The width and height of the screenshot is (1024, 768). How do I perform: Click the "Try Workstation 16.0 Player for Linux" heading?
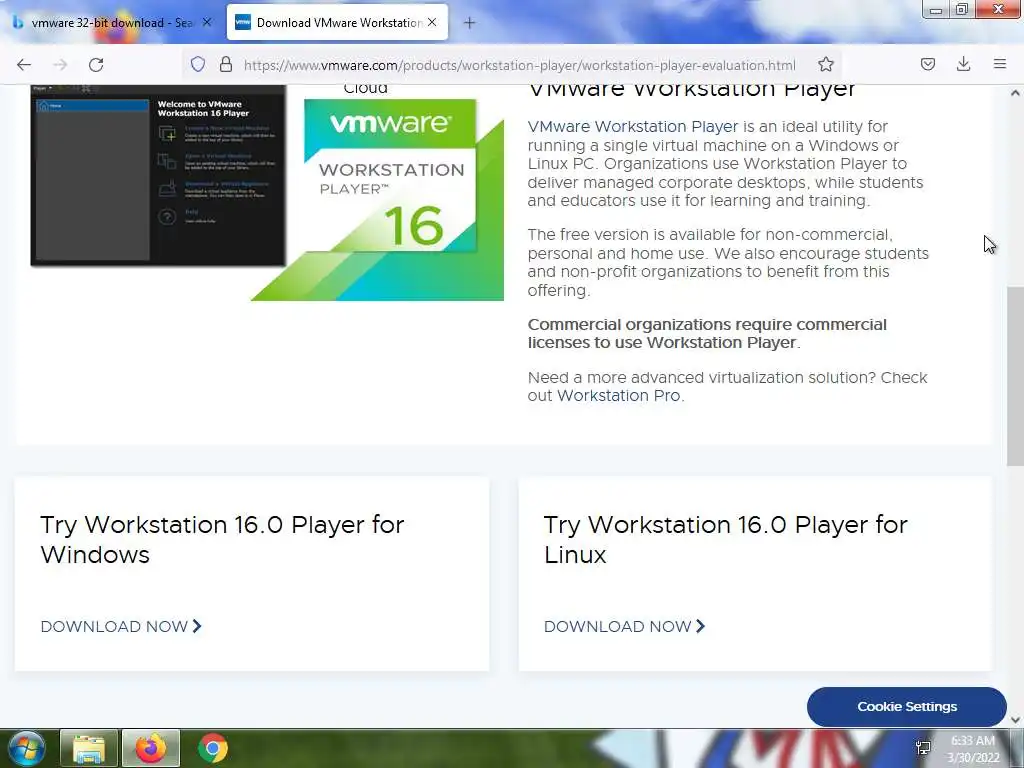pyautogui.click(x=726, y=539)
